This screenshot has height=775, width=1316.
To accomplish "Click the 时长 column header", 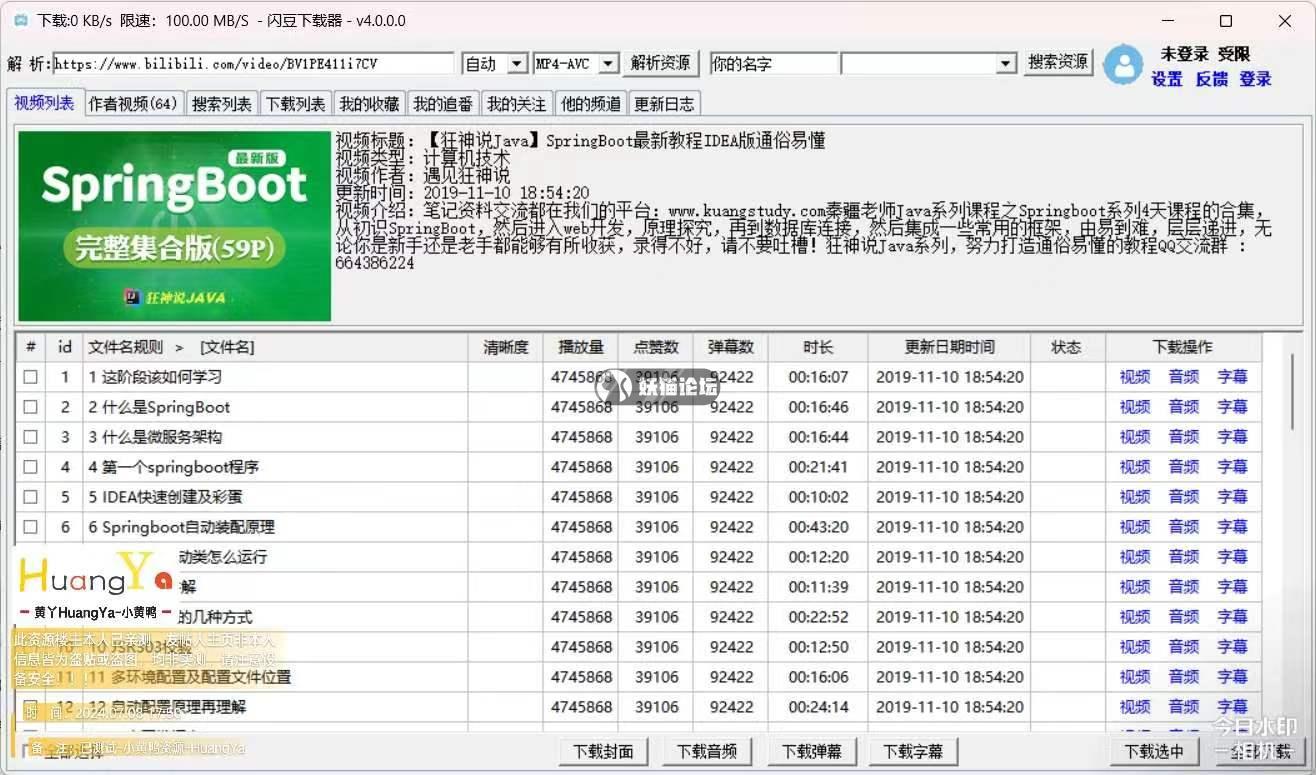I will click(818, 347).
